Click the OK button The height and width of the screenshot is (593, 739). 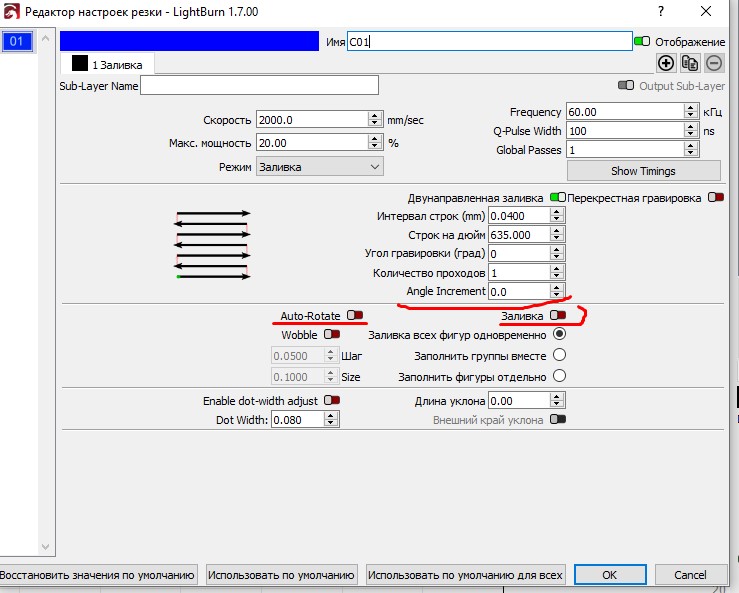[609, 575]
